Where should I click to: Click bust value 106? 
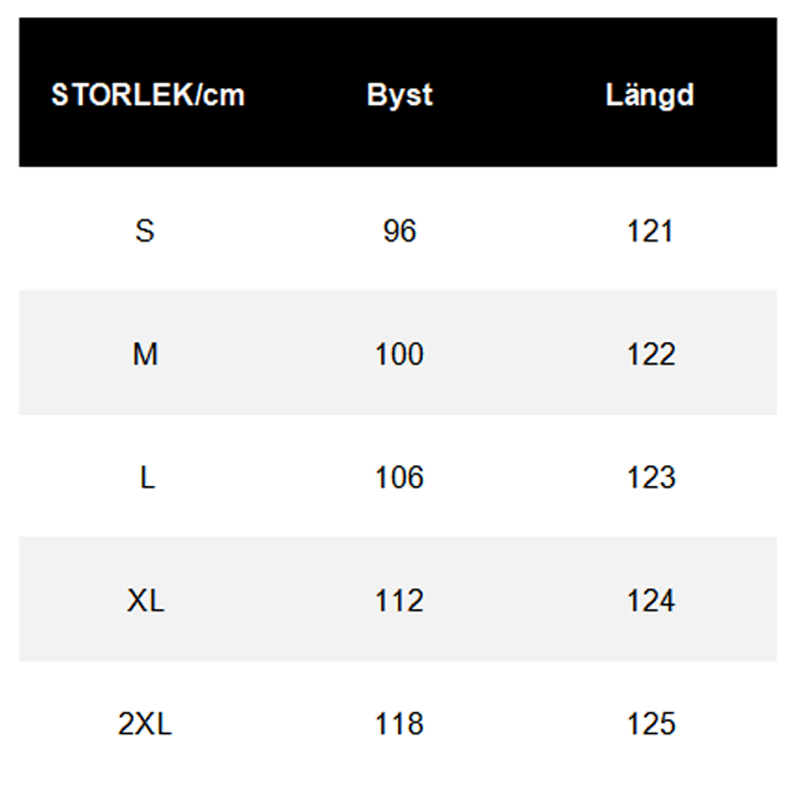[399, 477]
